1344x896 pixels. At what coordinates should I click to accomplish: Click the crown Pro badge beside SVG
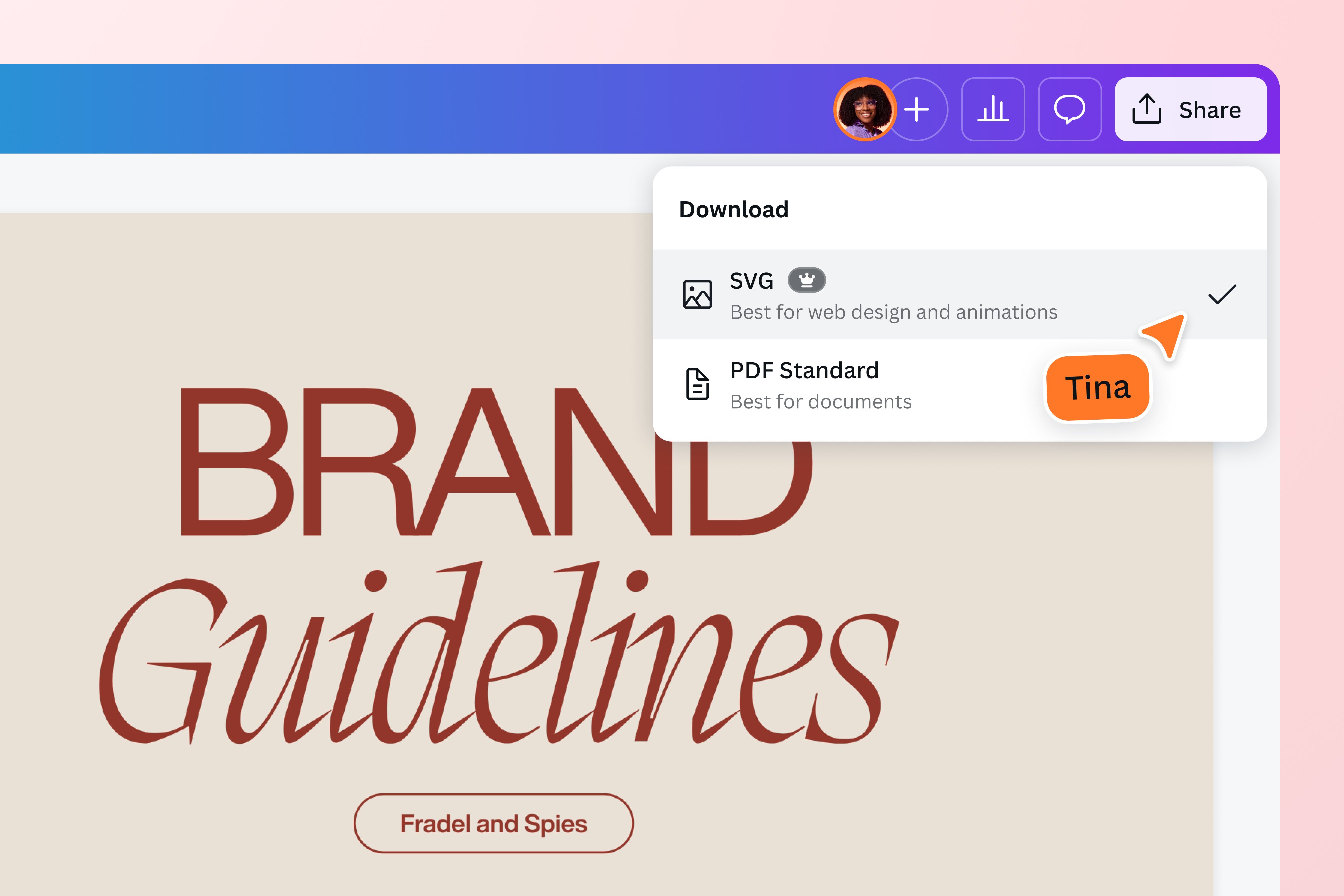coord(806,280)
